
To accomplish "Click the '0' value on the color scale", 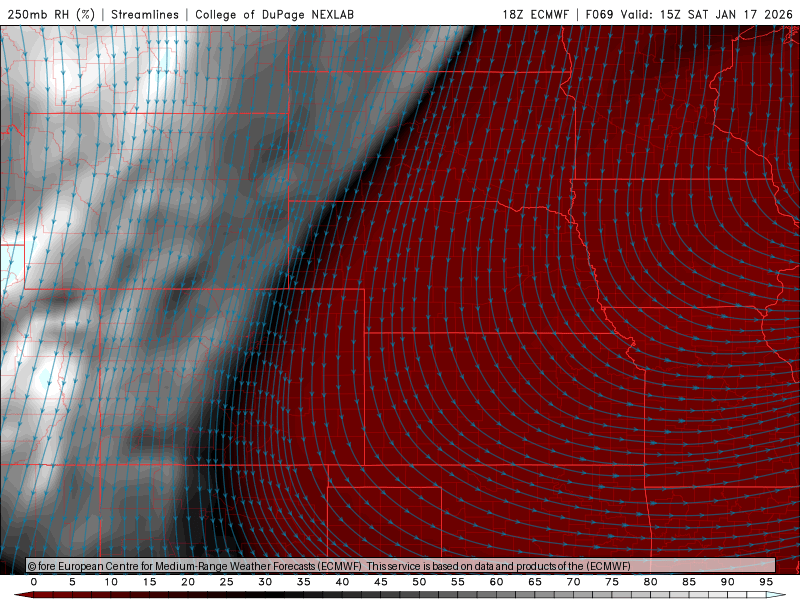I will [34, 582].
